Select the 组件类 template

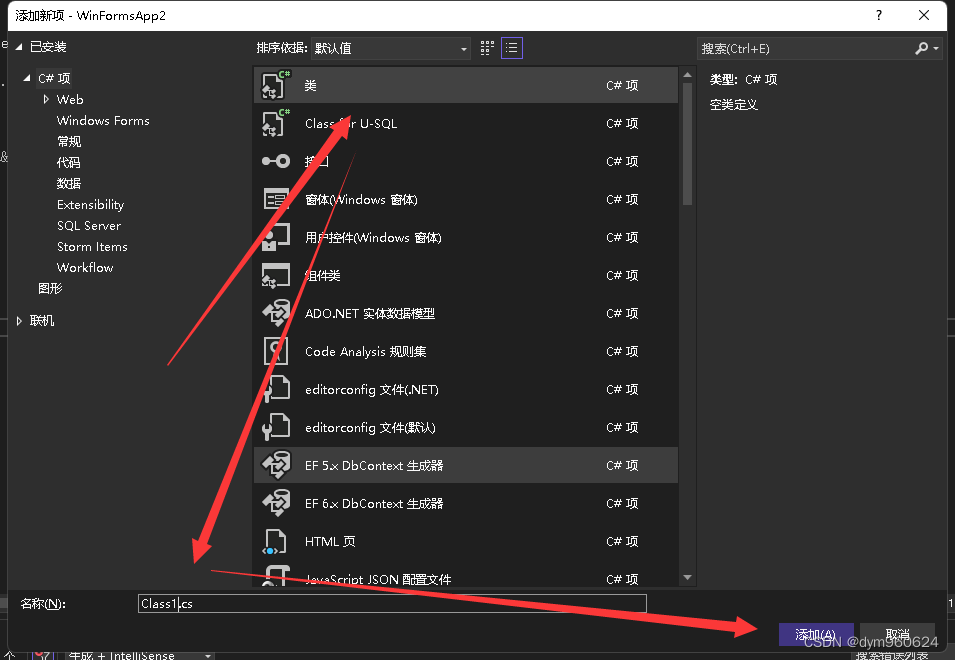pos(400,275)
